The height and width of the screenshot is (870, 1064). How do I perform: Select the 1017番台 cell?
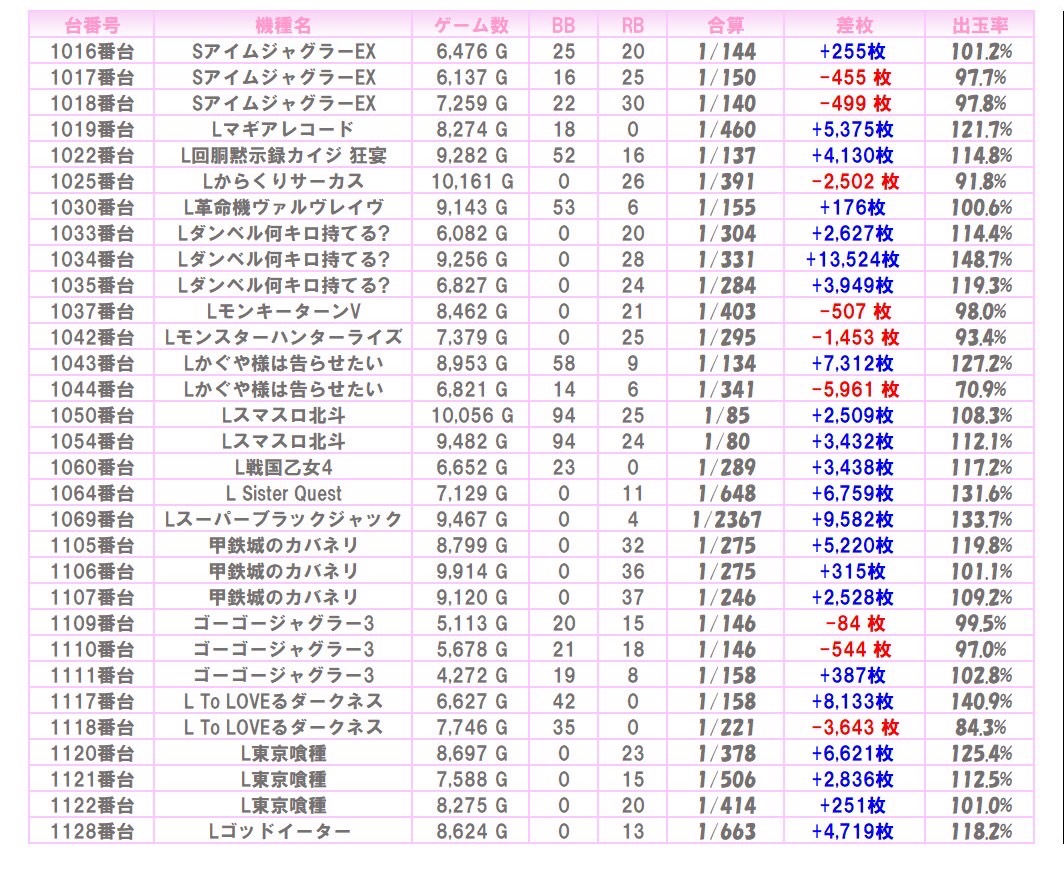(92, 77)
